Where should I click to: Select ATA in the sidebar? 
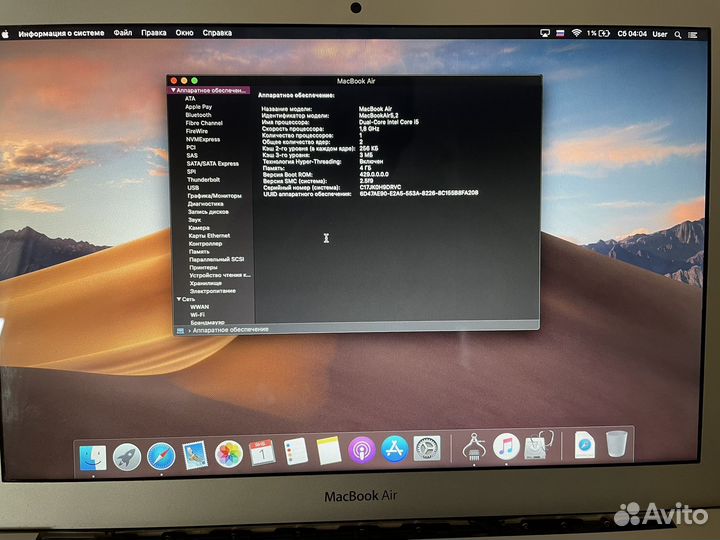(x=190, y=98)
